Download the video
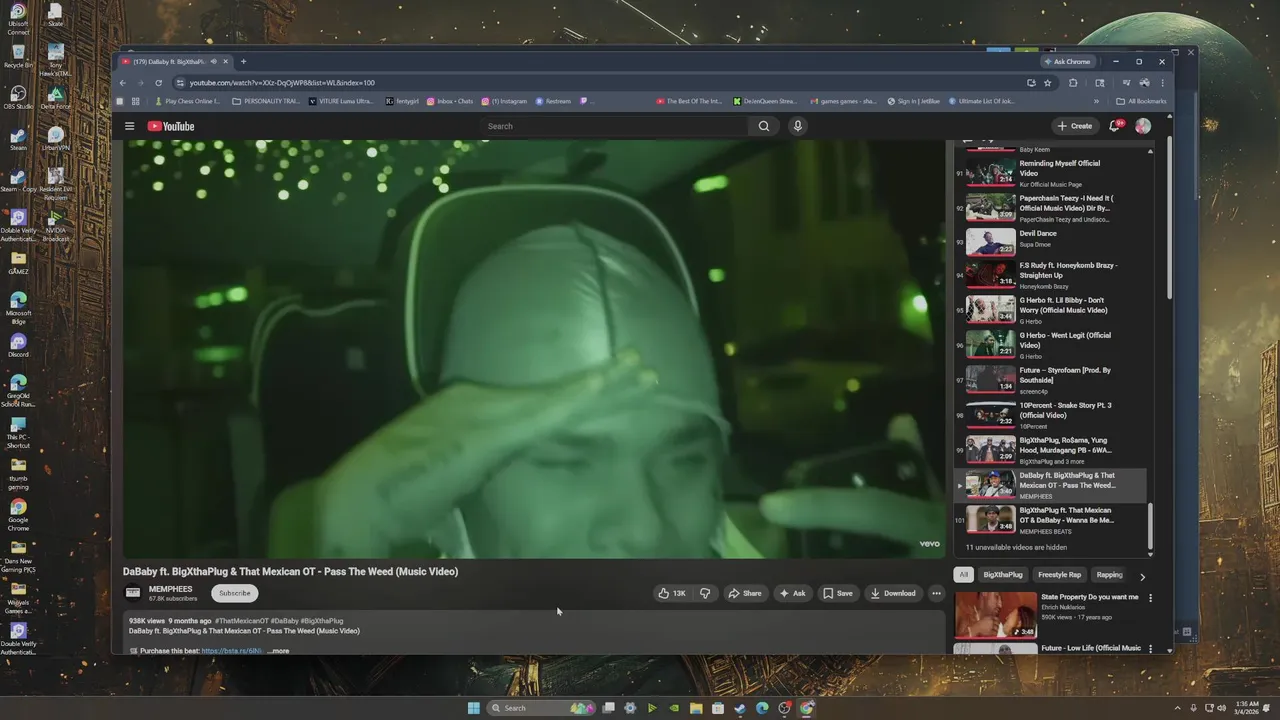This screenshot has width=1280, height=720. pos(893,593)
